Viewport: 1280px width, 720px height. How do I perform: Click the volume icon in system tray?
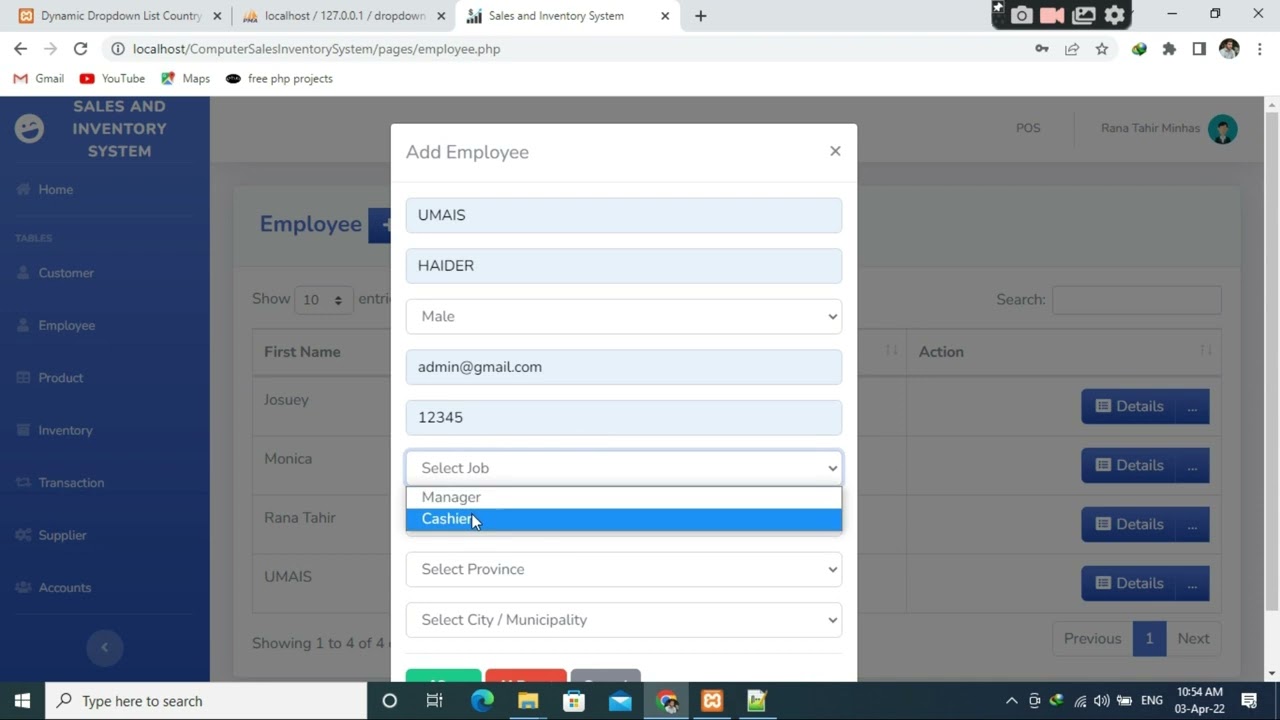coord(1101,701)
